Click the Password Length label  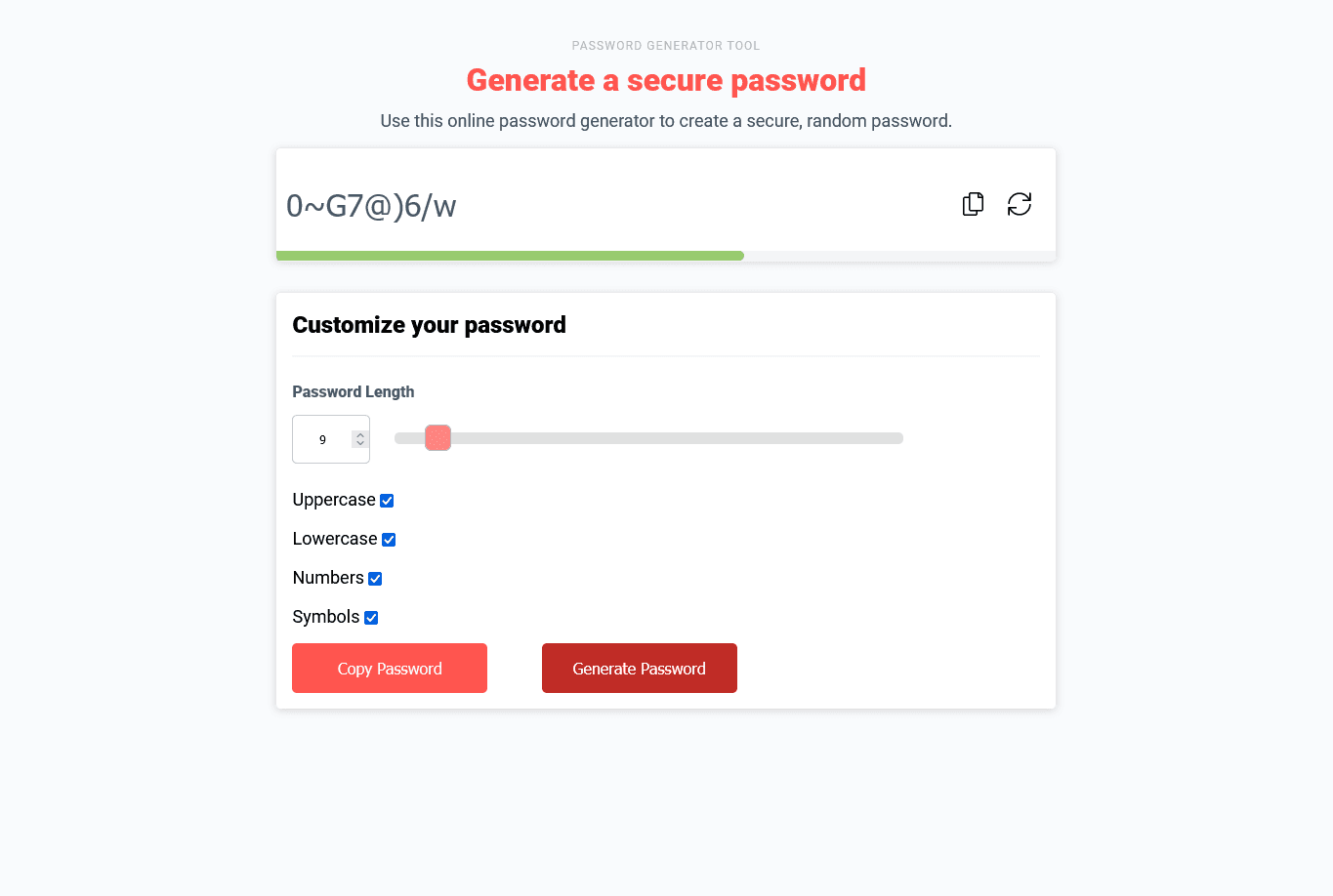coord(354,391)
